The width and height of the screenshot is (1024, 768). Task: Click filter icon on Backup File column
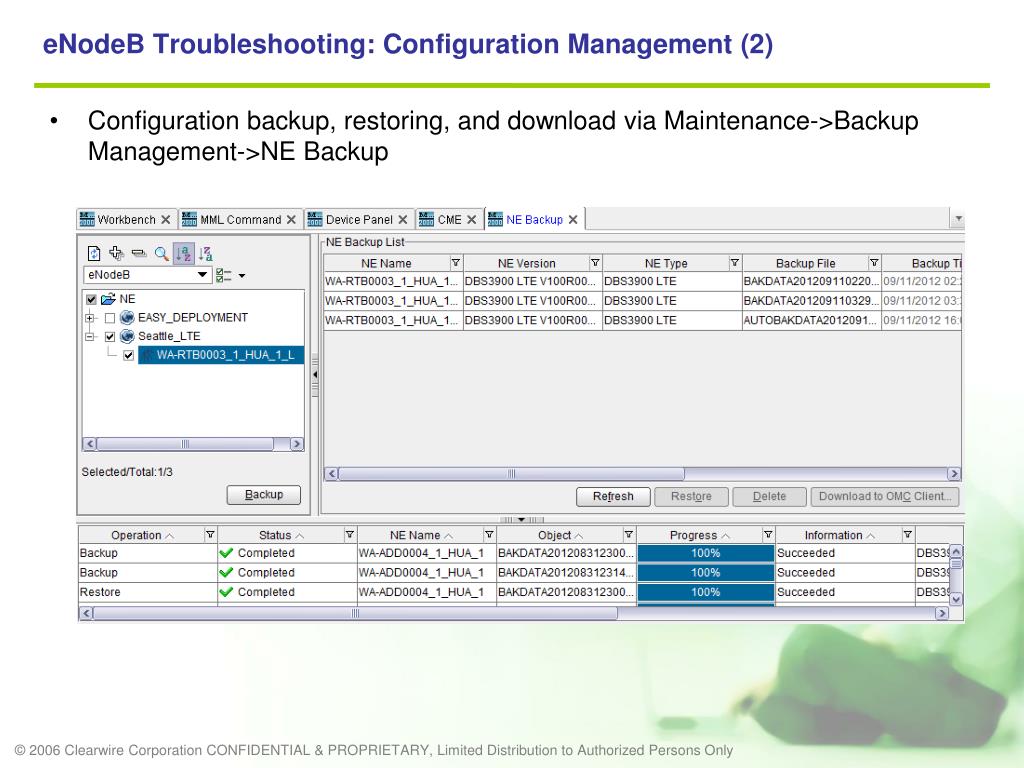click(x=874, y=263)
